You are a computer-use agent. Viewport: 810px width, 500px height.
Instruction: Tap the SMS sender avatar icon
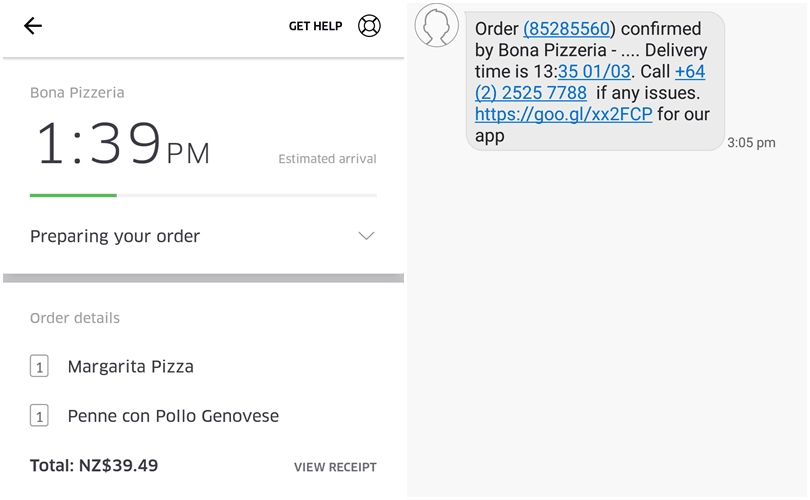tap(437, 26)
